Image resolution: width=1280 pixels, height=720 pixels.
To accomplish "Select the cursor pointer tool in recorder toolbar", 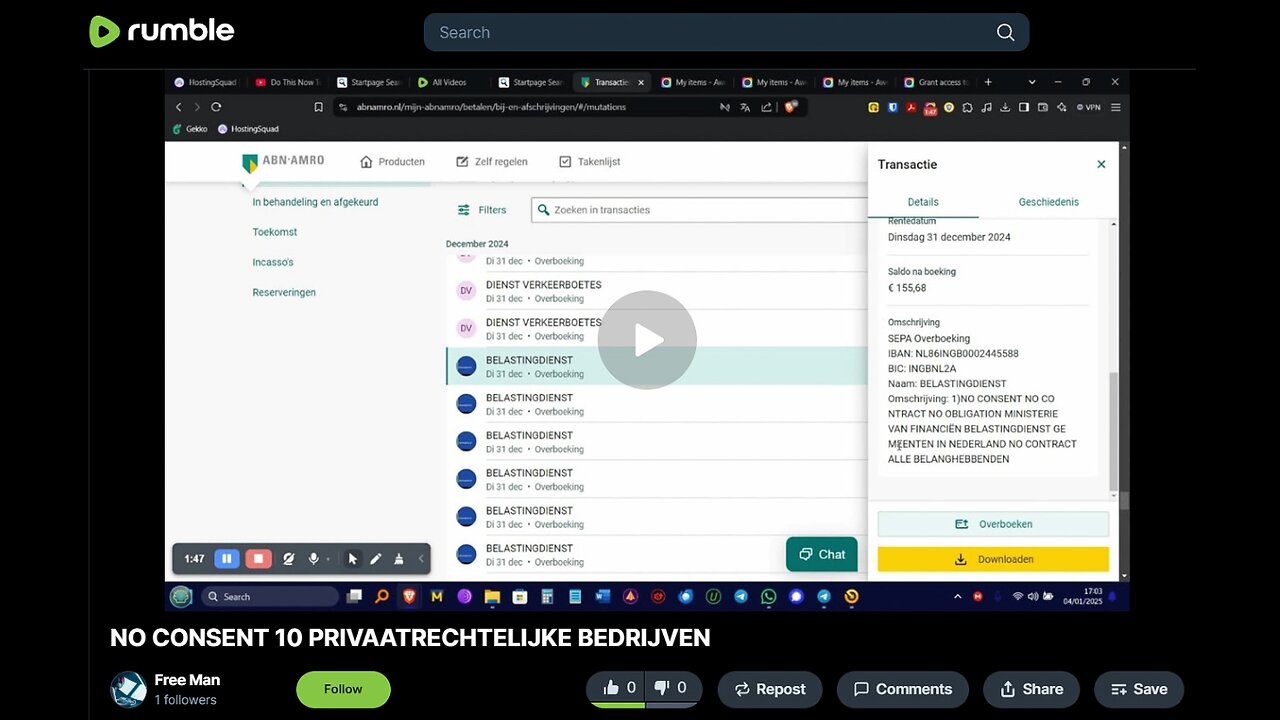I will pos(353,559).
